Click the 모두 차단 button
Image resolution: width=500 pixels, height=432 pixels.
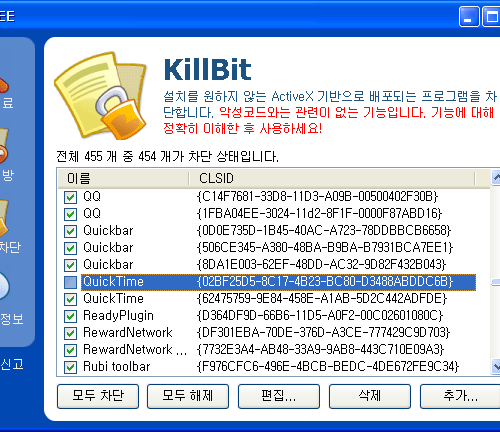tap(98, 396)
